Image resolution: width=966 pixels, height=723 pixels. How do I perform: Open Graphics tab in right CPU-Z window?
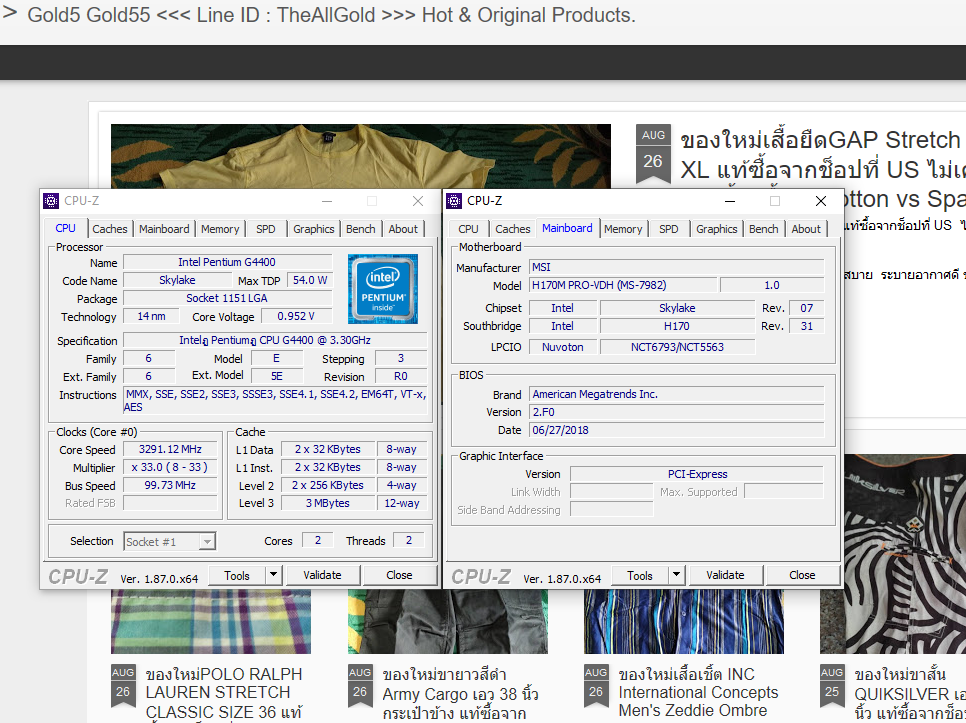point(716,229)
